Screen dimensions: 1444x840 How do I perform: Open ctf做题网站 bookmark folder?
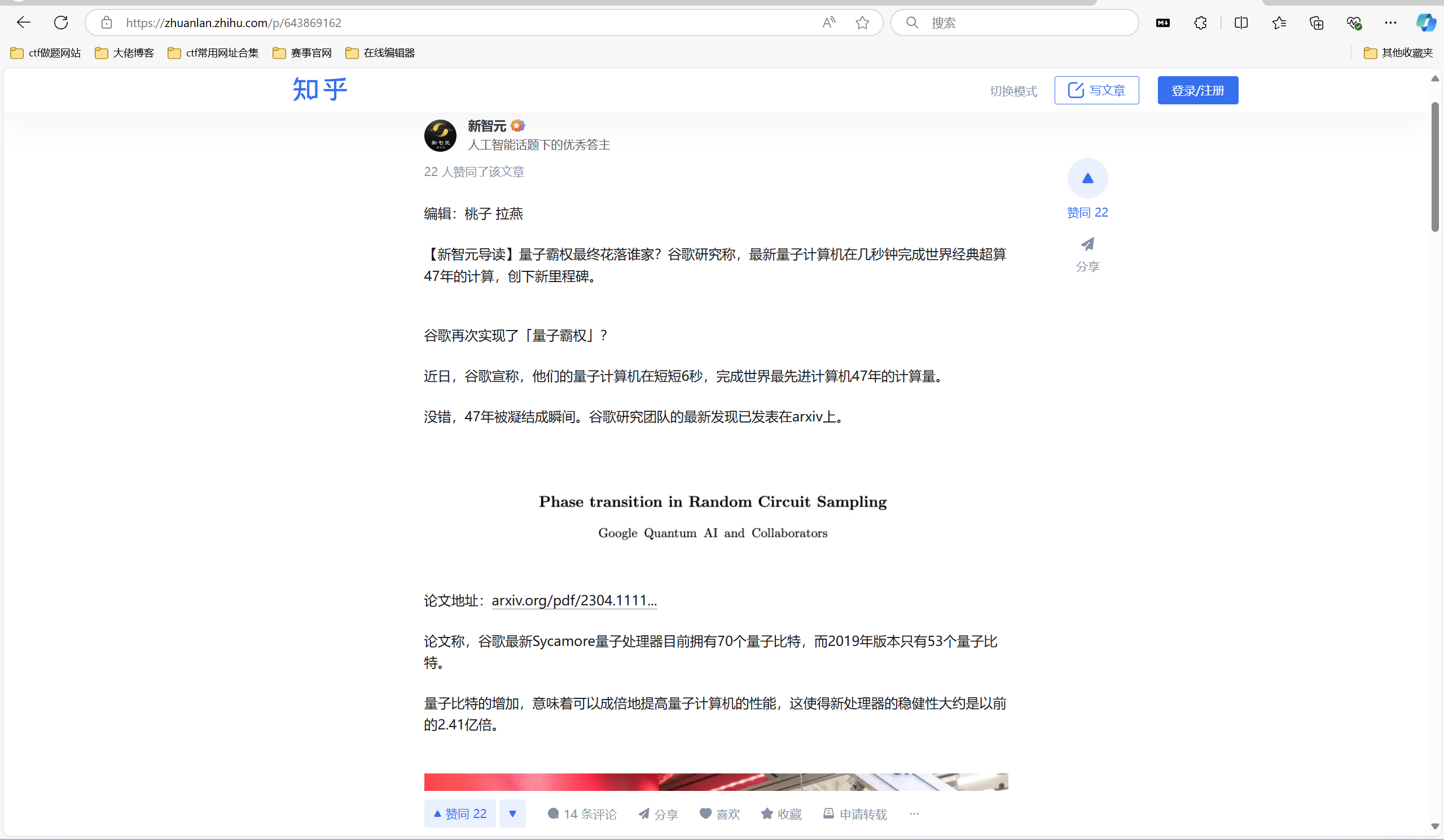pos(46,52)
